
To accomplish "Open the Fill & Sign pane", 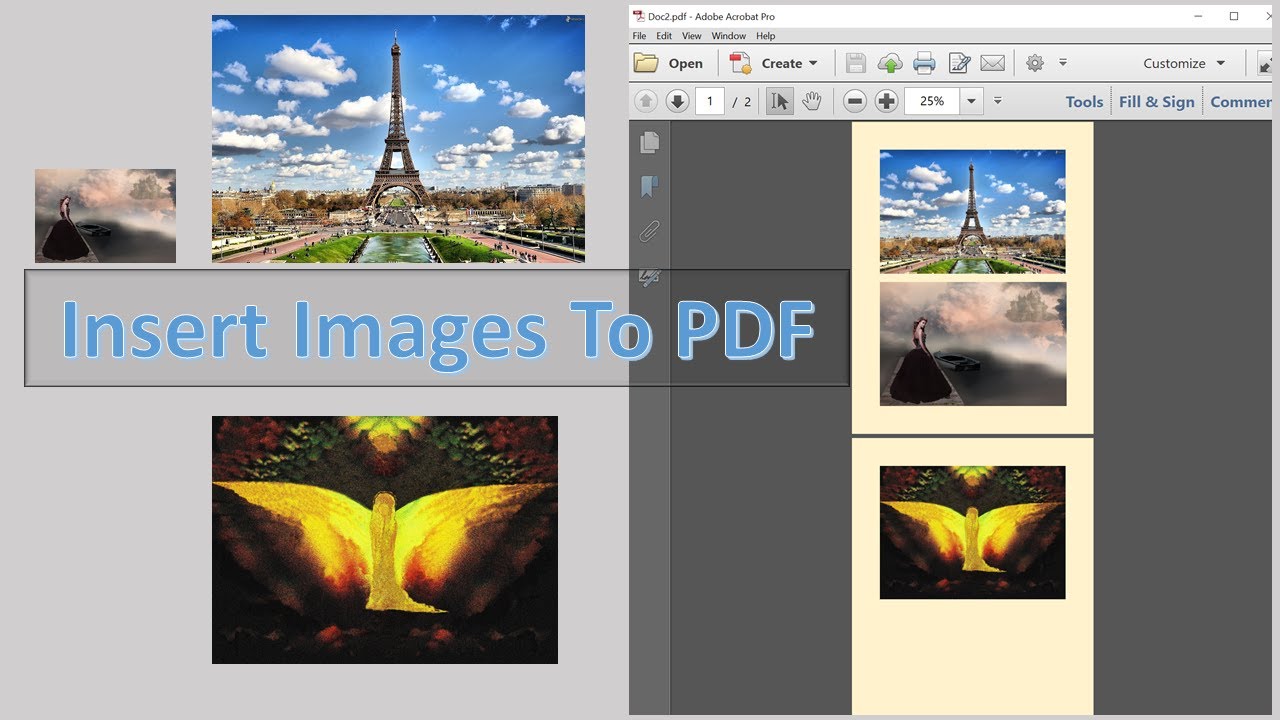I will (x=1157, y=101).
